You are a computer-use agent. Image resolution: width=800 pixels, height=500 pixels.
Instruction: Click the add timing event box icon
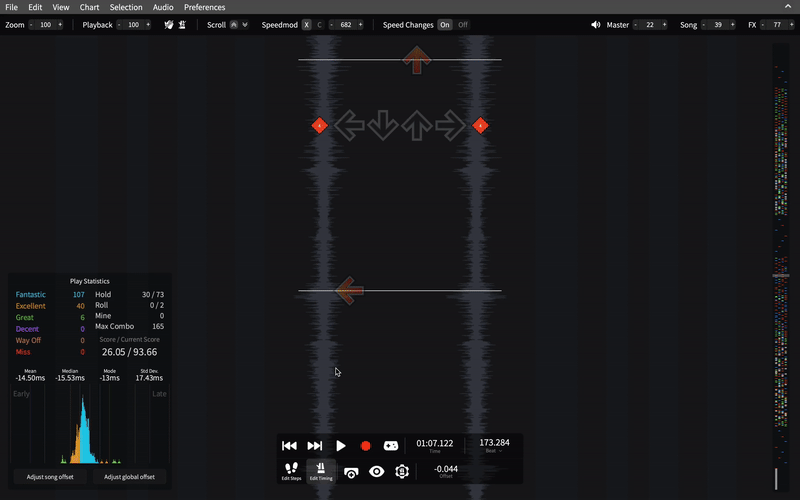(351, 472)
